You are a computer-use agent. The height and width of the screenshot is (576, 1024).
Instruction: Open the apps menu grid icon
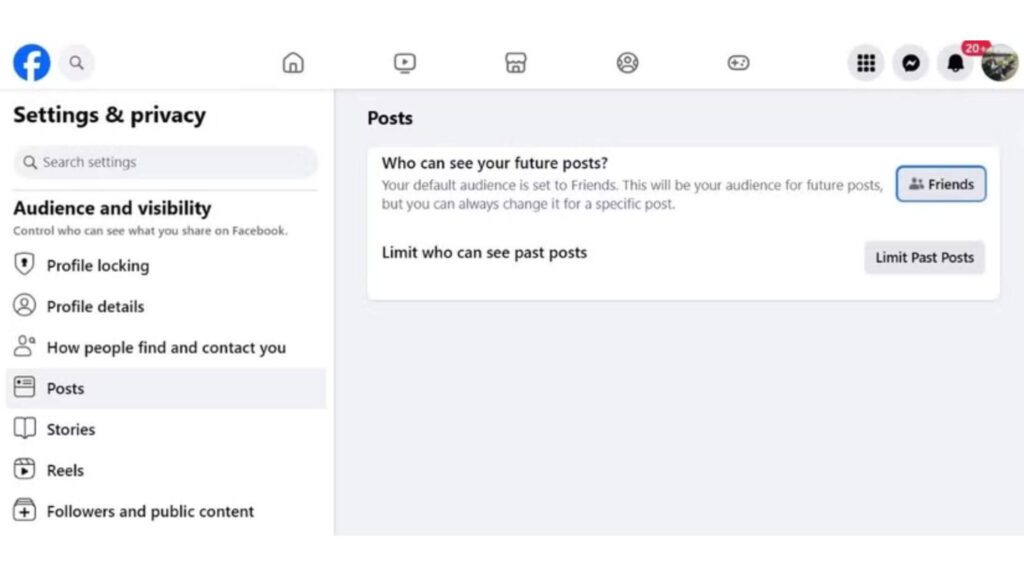pyautogui.click(x=865, y=62)
